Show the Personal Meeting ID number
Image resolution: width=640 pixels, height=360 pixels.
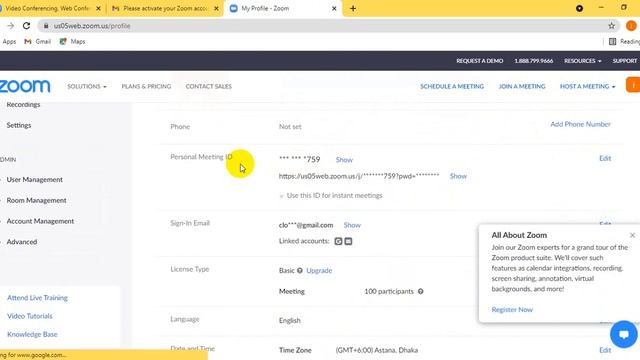click(x=344, y=160)
